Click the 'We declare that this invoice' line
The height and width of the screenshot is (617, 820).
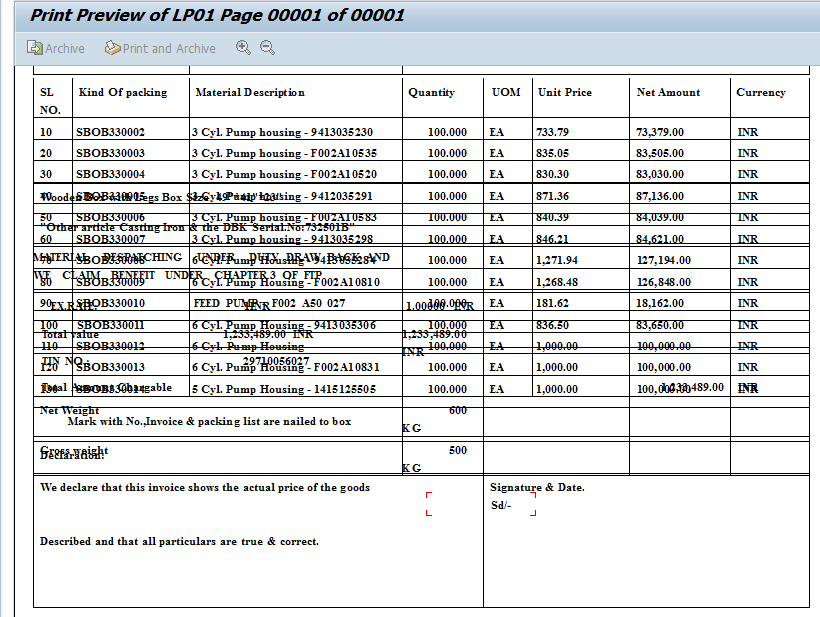(205, 487)
